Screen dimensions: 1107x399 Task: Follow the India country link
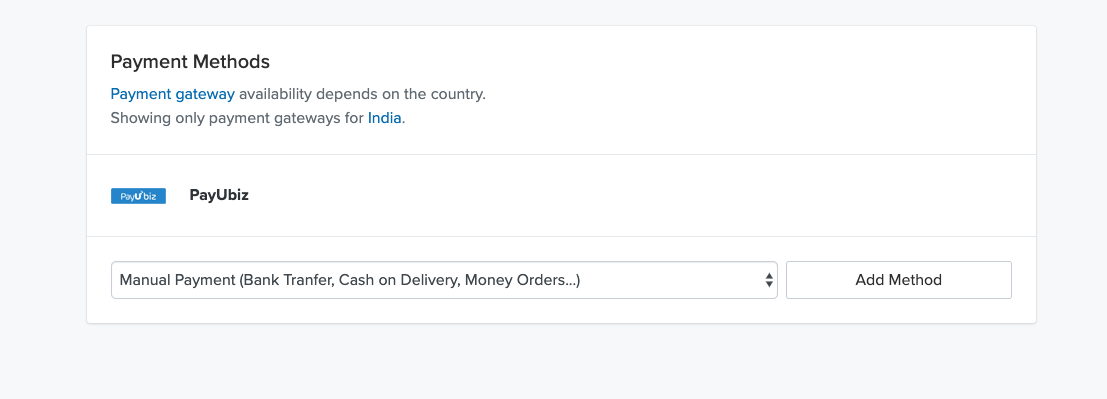point(385,118)
